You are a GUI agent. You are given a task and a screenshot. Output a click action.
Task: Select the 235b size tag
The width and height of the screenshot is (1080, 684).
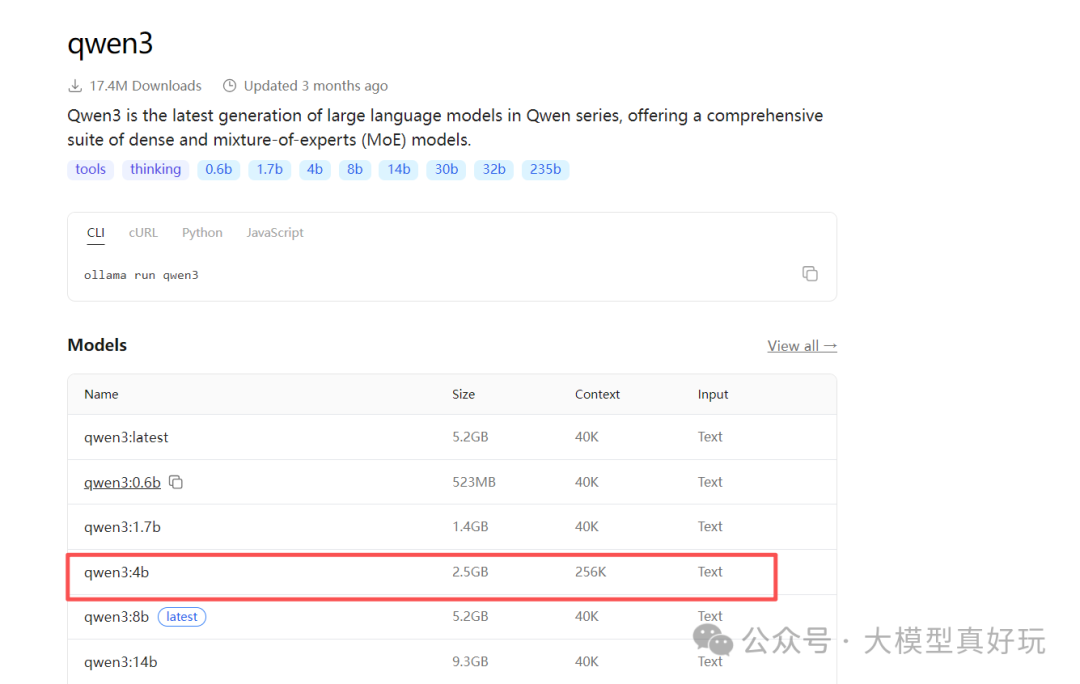pyautogui.click(x=546, y=169)
